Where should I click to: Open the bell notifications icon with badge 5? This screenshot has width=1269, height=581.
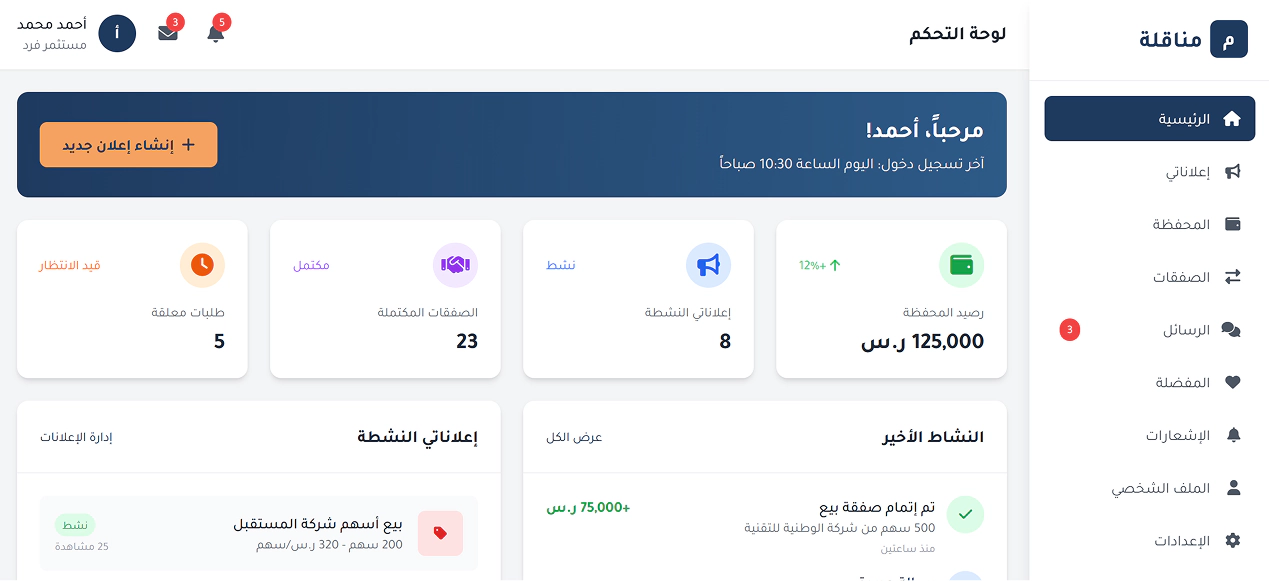pyautogui.click(x=215, y=33)
